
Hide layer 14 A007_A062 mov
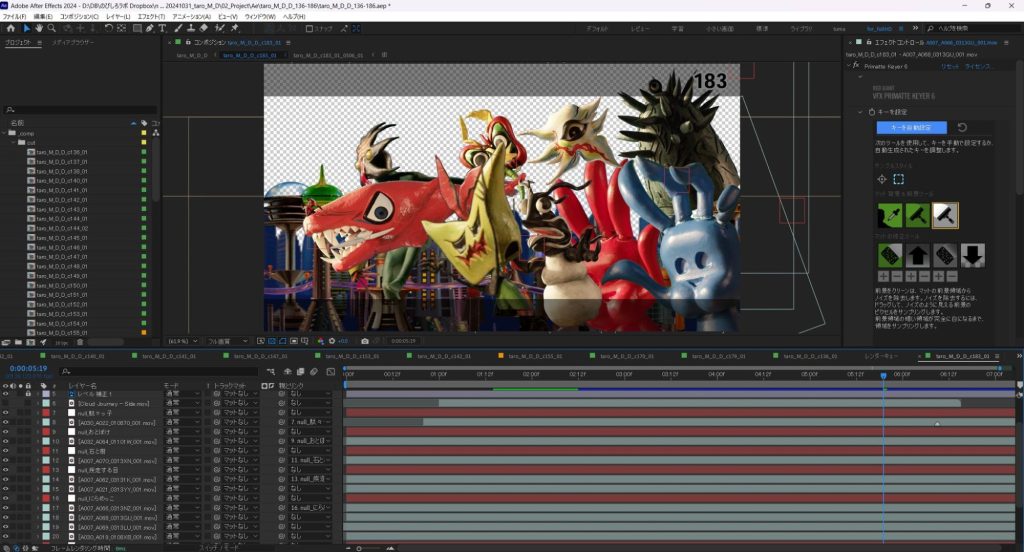point(5,479)
